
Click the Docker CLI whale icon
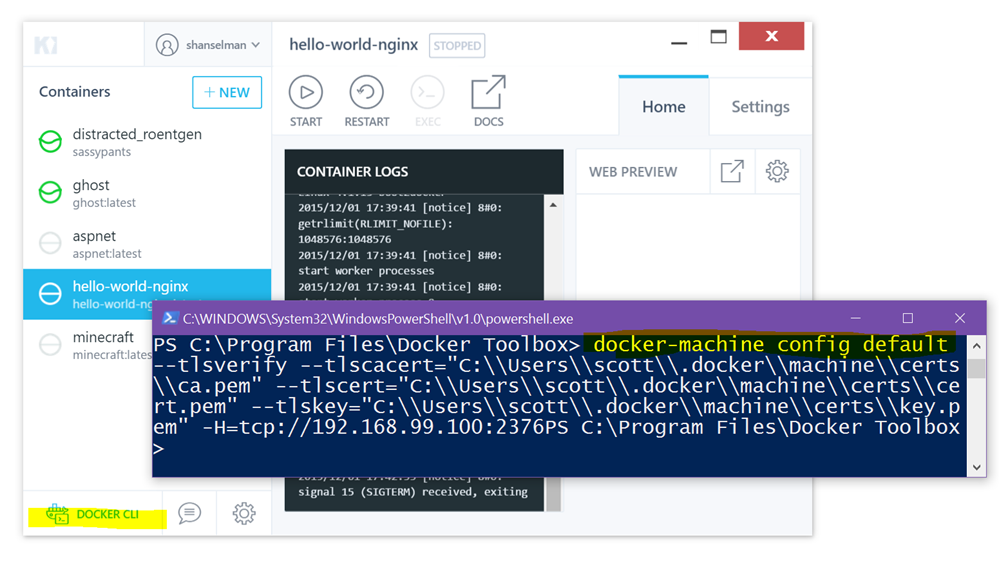57,514
